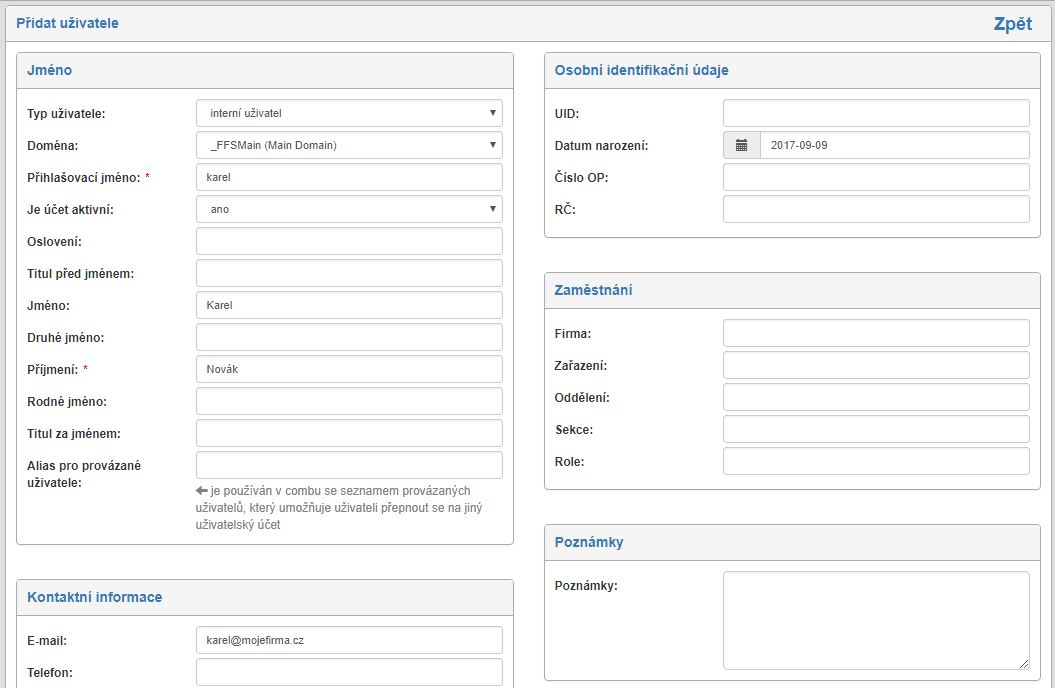
Task: Click the calendar icon beside Datum narození
Action: click(x=742, y=145)
